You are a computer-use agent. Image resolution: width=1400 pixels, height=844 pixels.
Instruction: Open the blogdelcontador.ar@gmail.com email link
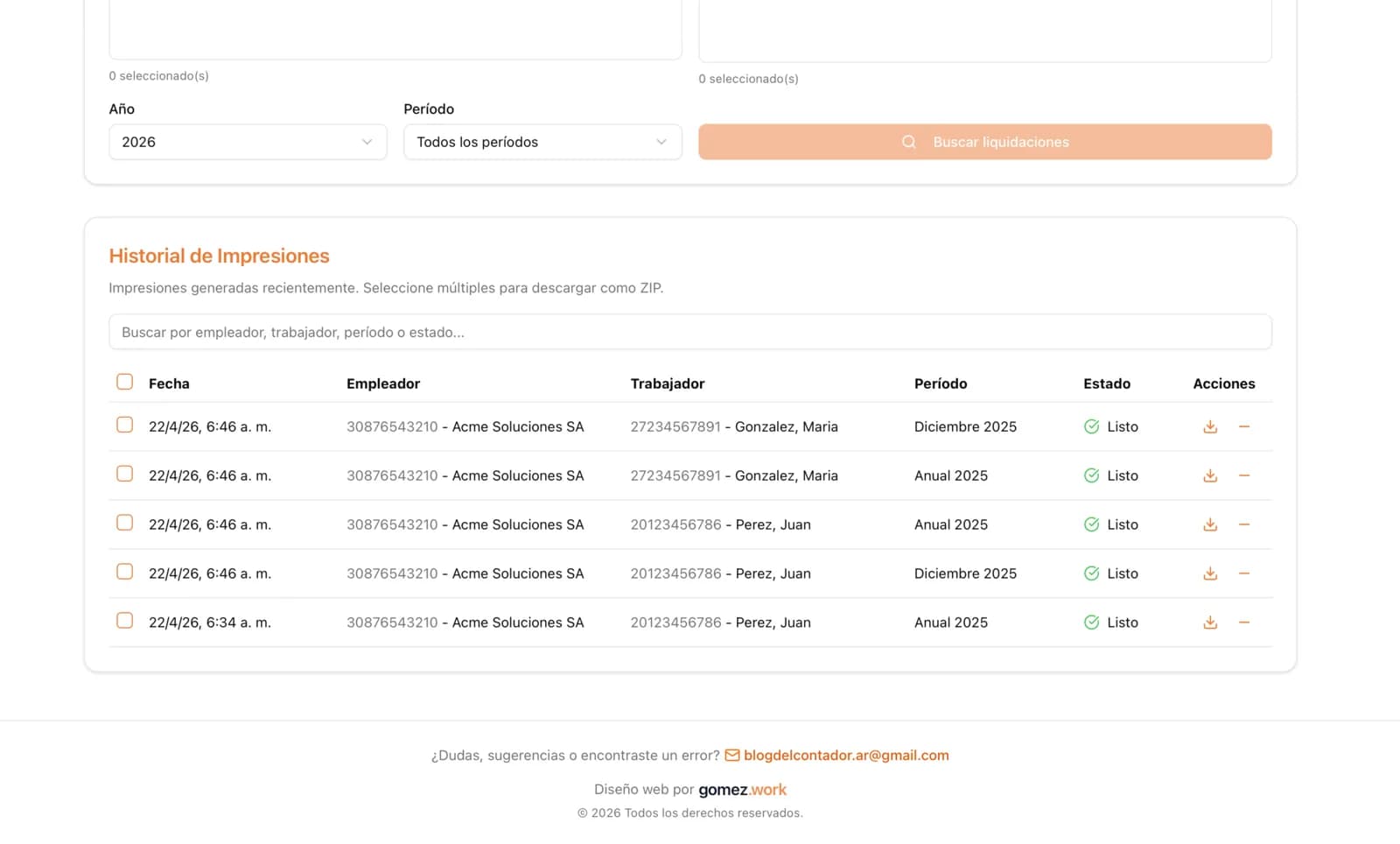(845, 756)
